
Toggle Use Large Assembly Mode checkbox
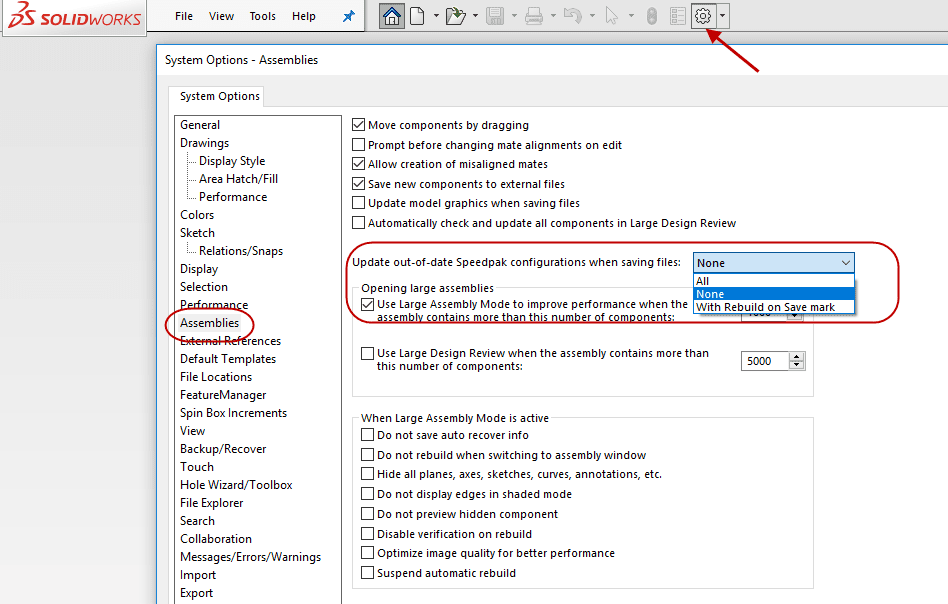click(367, 304)
